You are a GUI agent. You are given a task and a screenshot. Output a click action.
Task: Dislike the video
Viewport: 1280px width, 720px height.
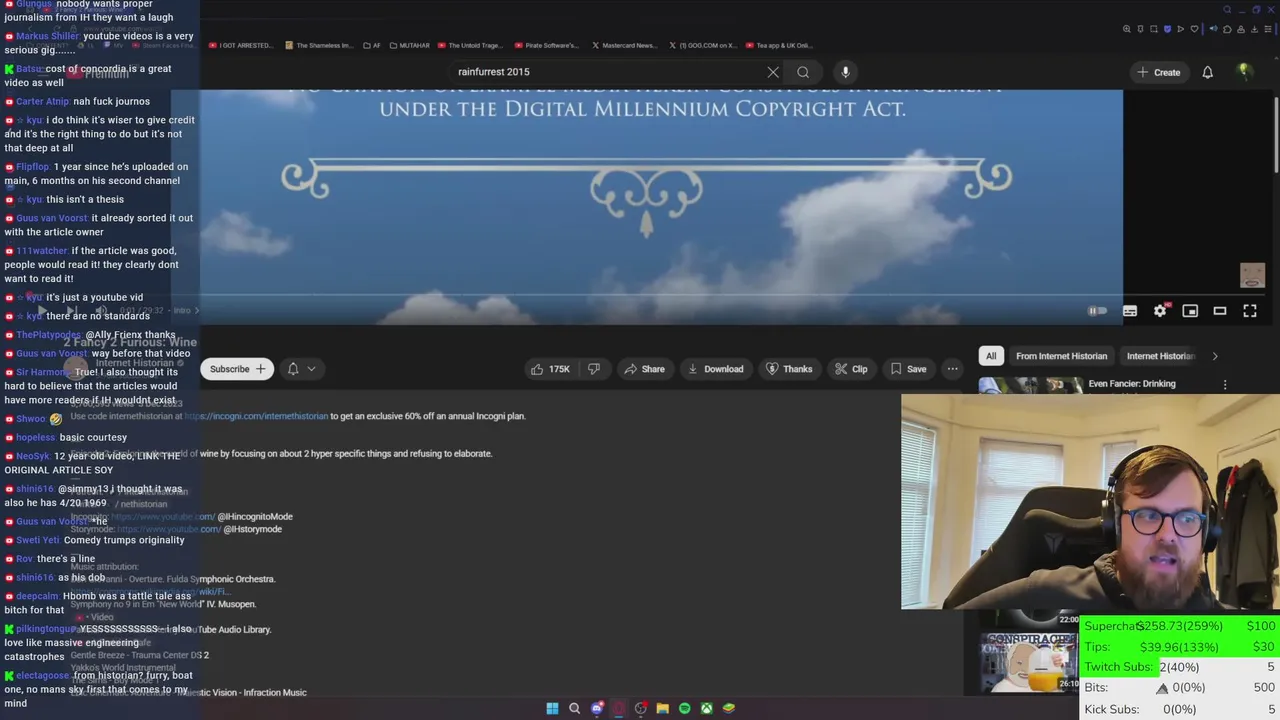(594, 369)
